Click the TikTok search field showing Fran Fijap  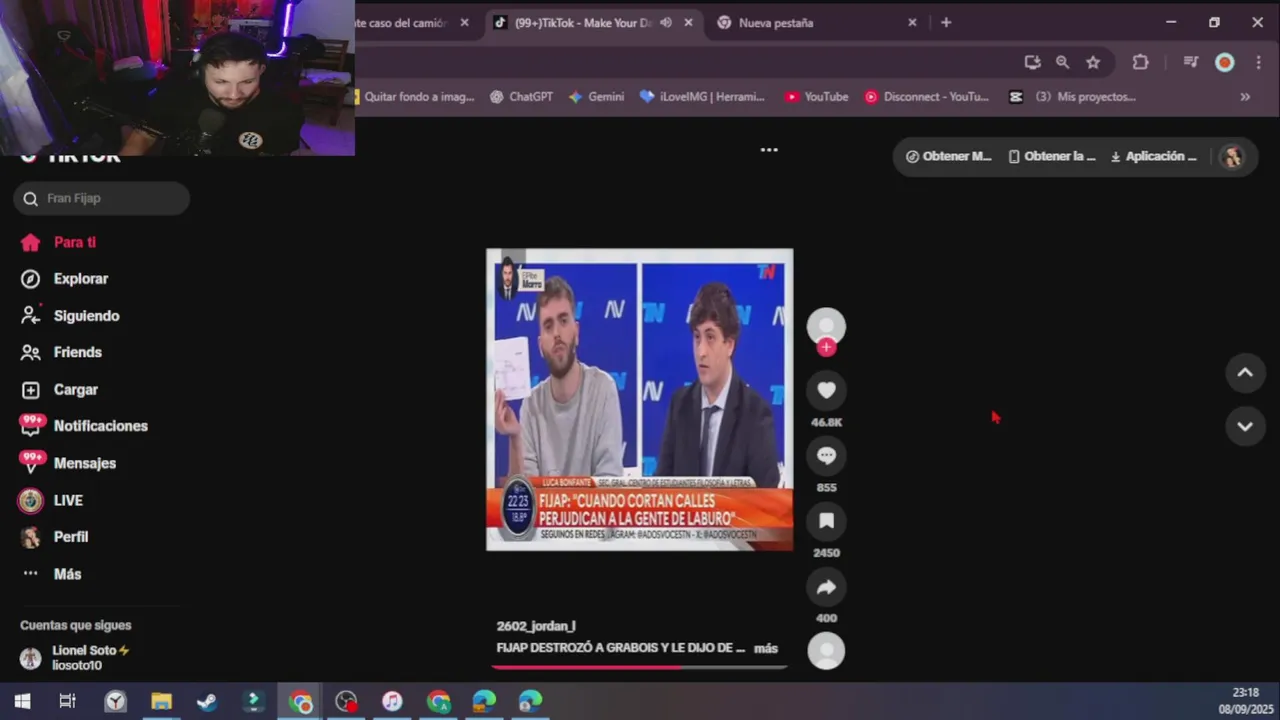tap(102, 198)
